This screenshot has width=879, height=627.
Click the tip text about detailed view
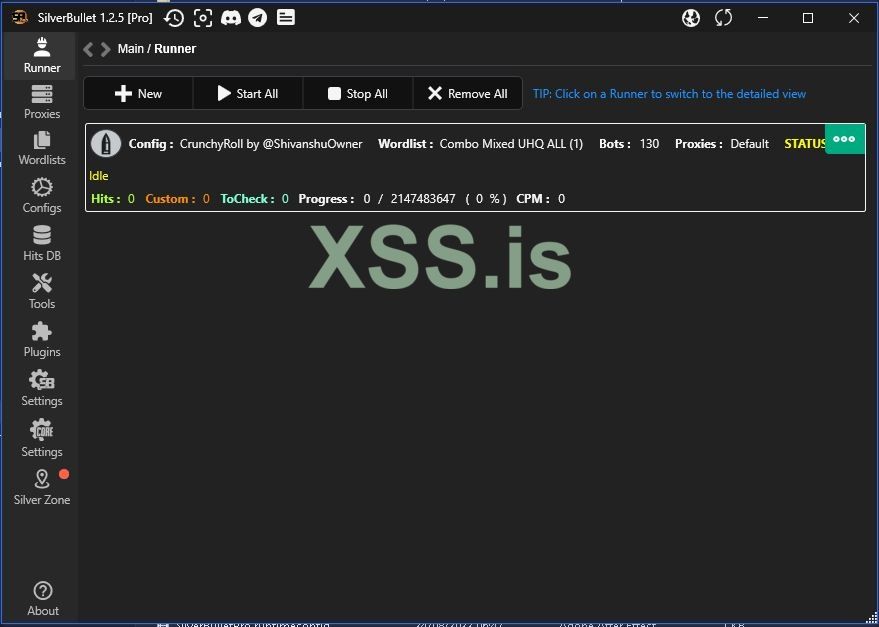(x=669, y=94)
